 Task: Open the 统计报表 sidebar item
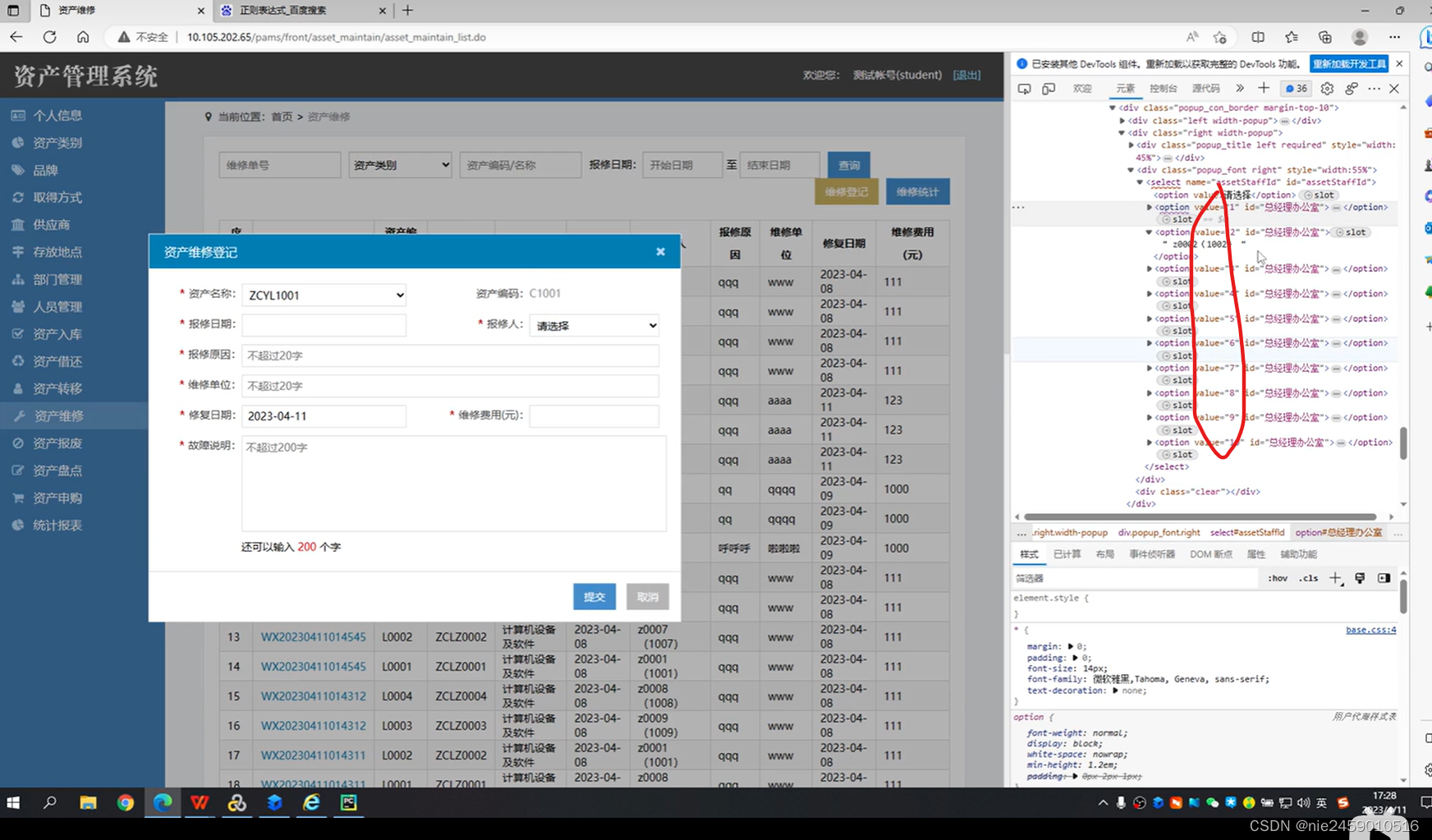pyautogui.click(x=57, y=525)
